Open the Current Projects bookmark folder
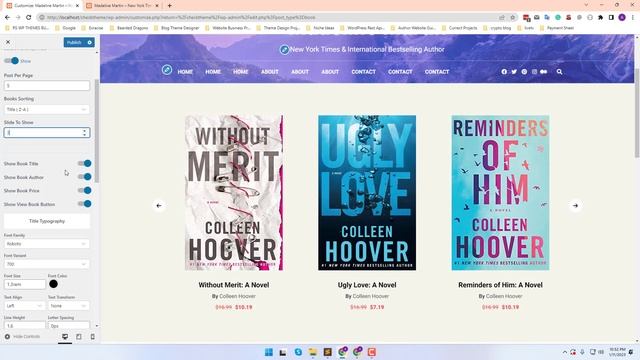Image resolution: width=640 pixels, height=360 pixels. tap(460, 28)
